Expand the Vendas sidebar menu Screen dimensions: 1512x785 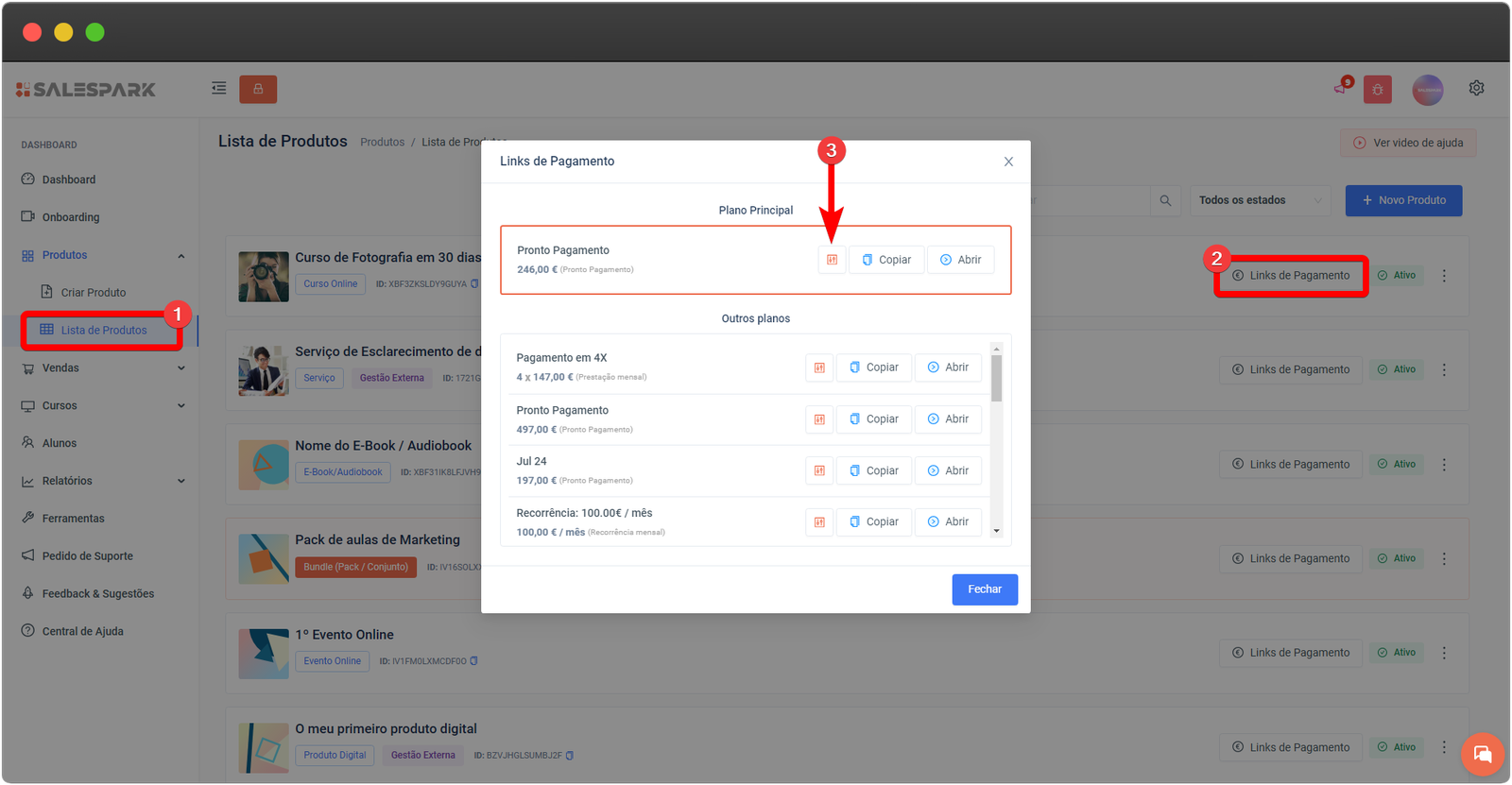tap(102, 368)
